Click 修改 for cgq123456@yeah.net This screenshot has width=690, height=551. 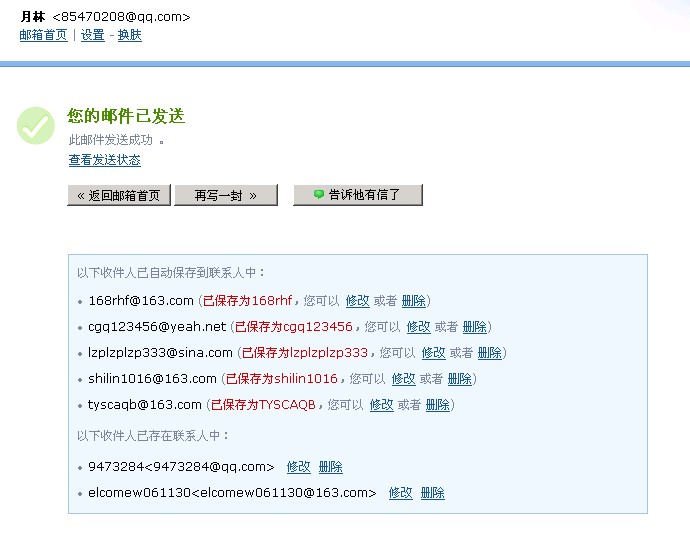(x=418, y=327)
